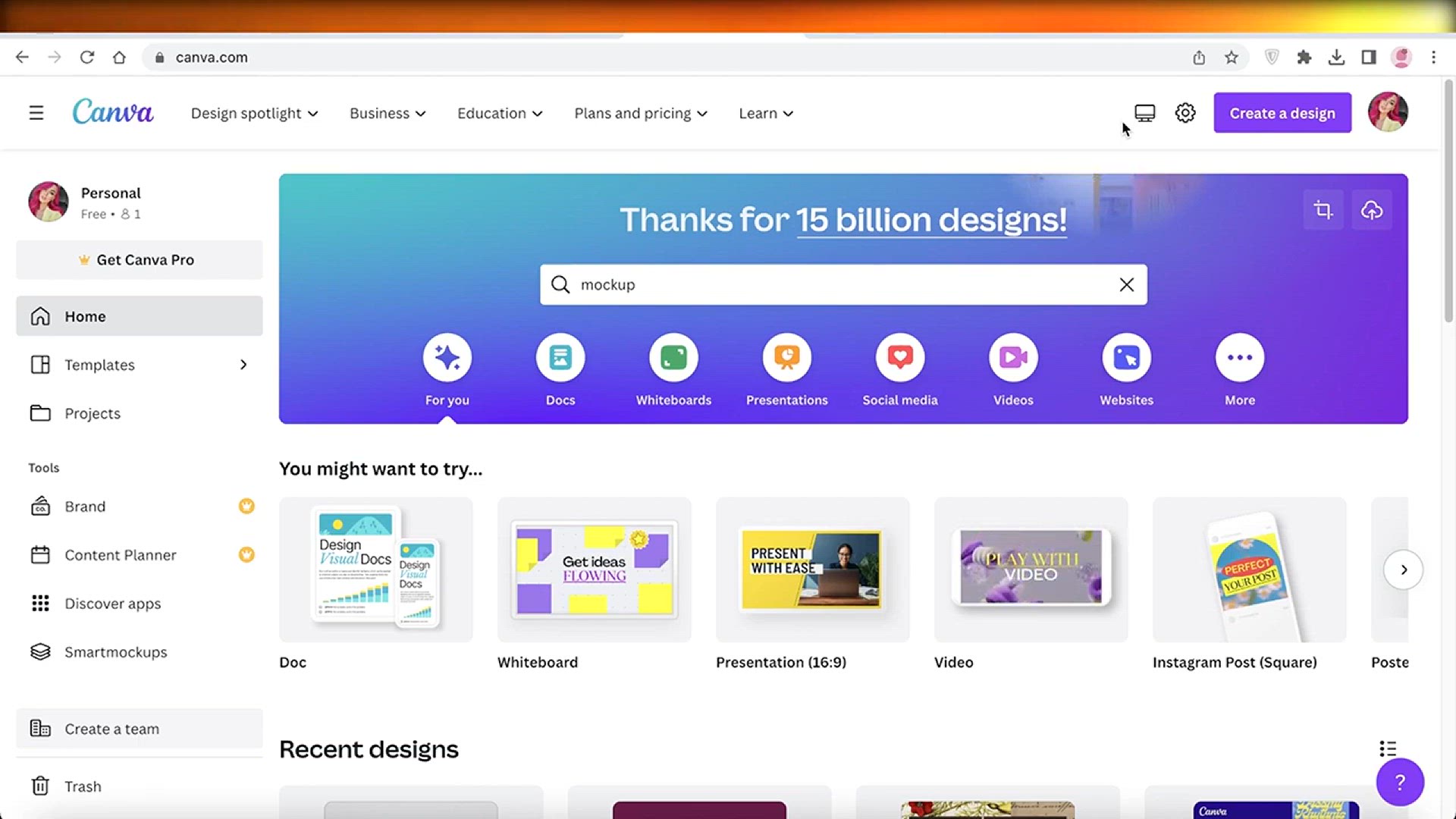
Task: Select the Websites category icon
Action: [x=1127, y=357]
